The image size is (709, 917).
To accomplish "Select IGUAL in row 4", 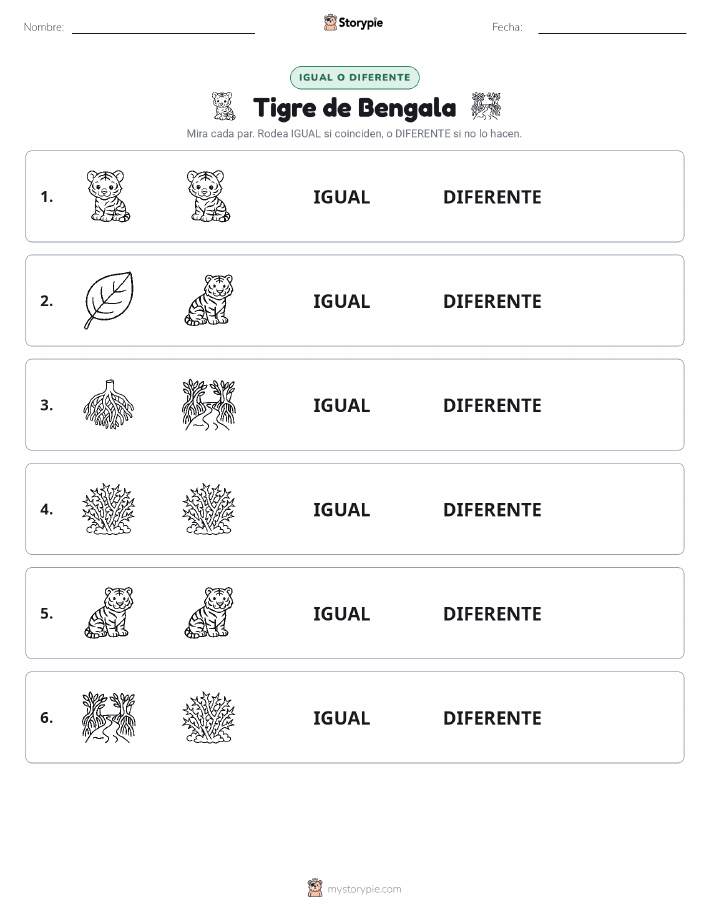I will 342,509.
